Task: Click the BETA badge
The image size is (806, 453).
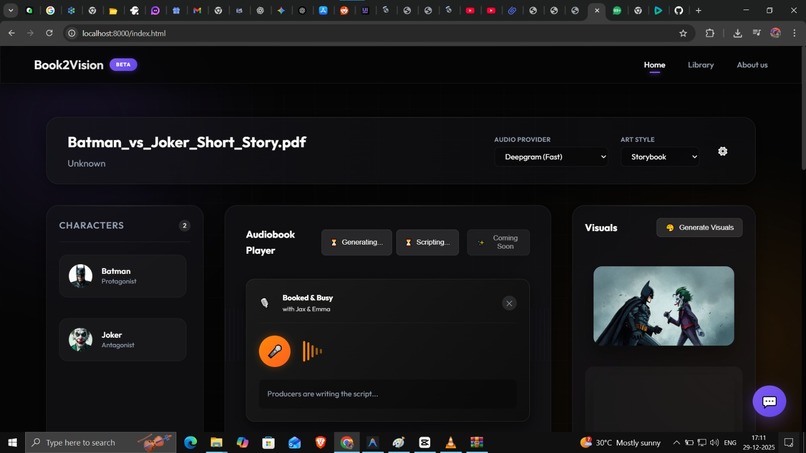Action: click(123, 65)
